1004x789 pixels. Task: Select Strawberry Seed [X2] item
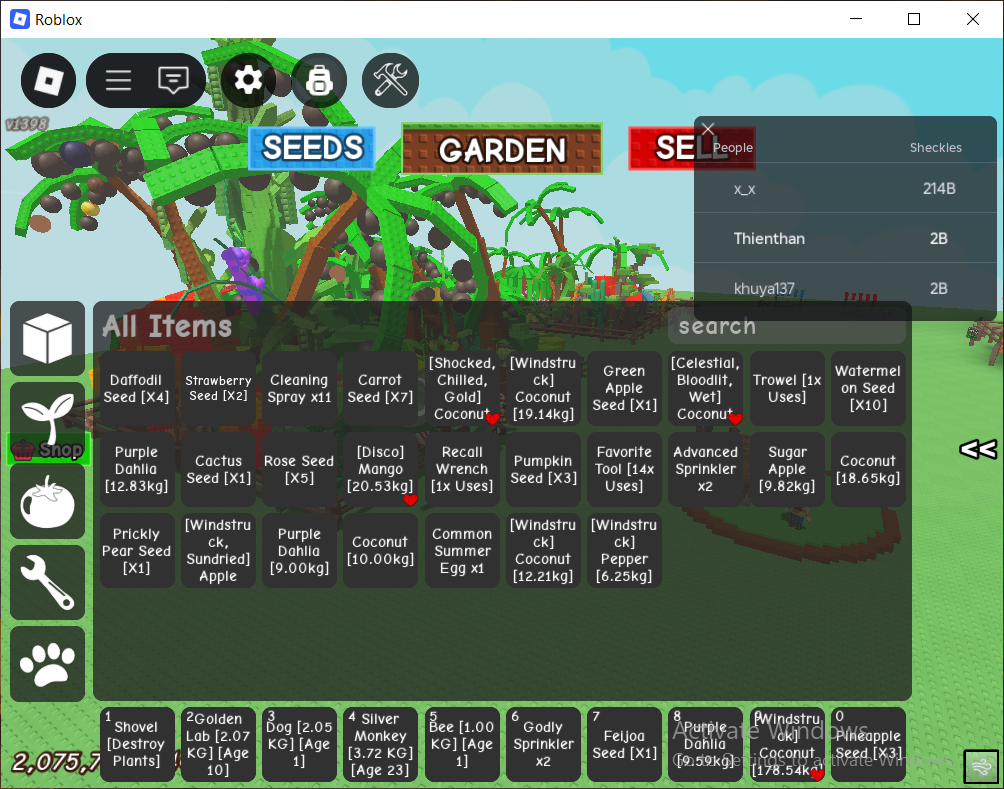click(x=218, y=388)
